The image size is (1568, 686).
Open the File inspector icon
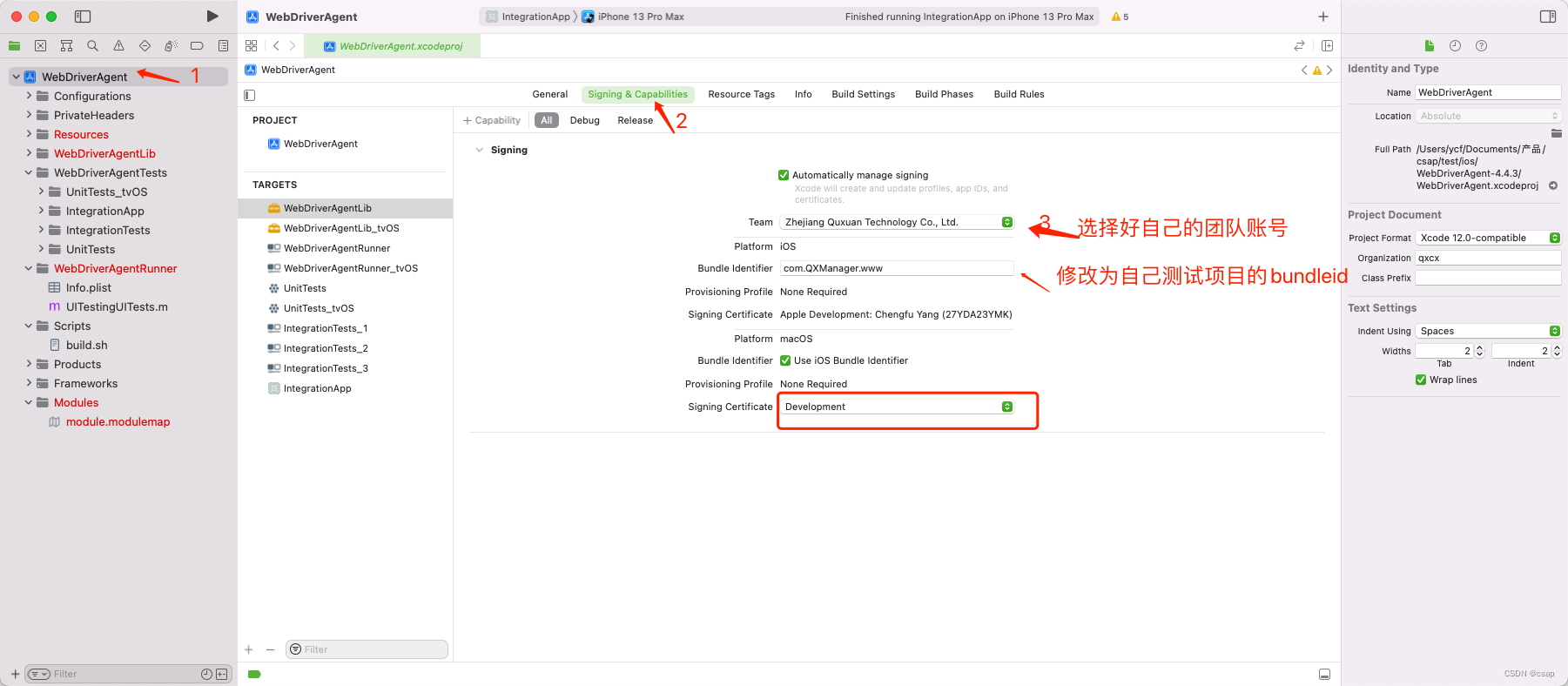coord(1429,46)
